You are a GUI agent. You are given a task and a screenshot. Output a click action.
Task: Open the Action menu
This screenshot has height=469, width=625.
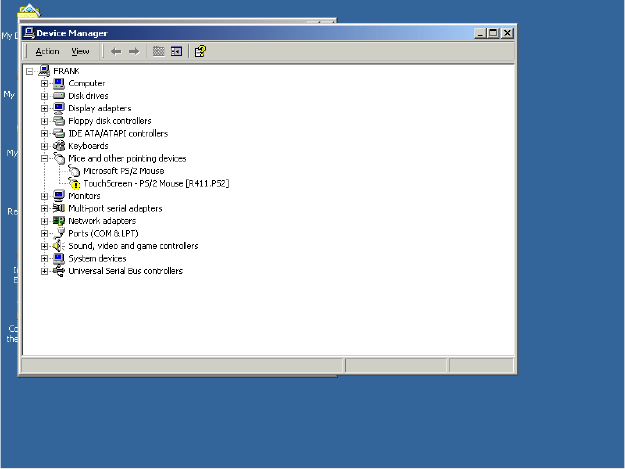[47, 51]
